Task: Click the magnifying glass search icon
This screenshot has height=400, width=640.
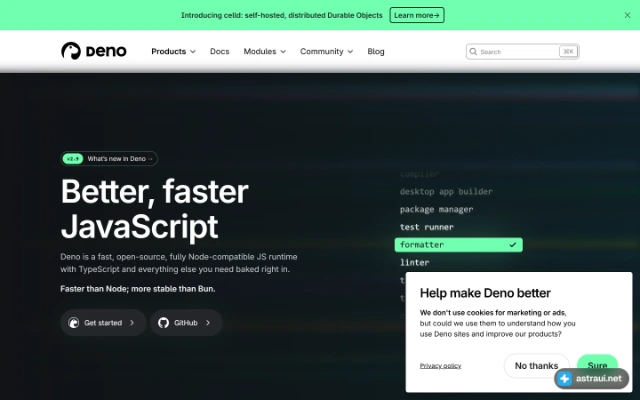Action: click(473, 51)
